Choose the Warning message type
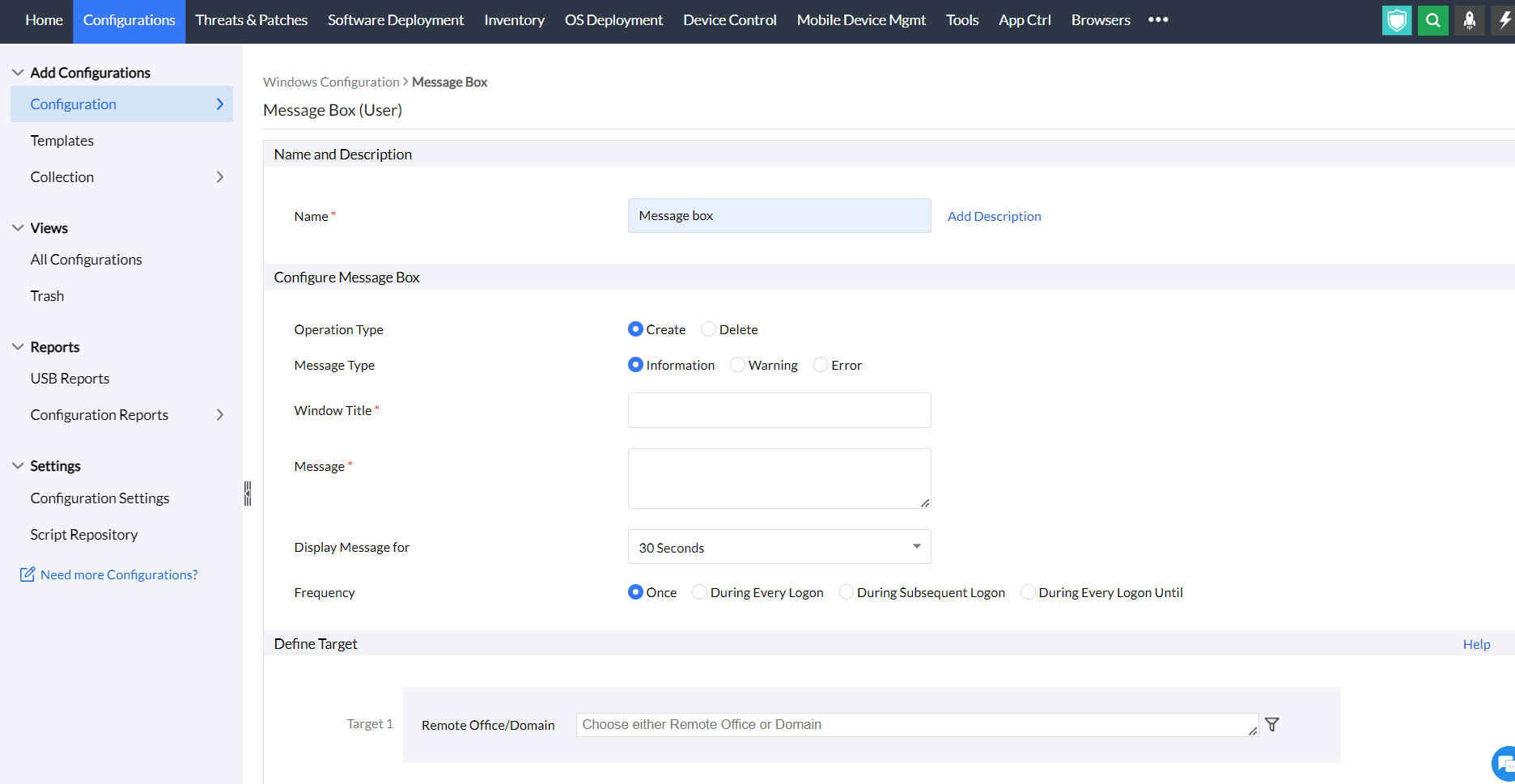1515x784 pixels. pos(737,364)
